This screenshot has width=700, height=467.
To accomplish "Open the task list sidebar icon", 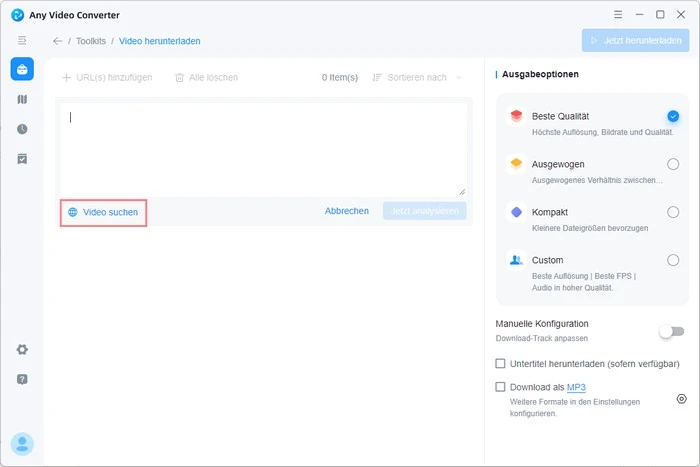I will click(x=22, y=159).
